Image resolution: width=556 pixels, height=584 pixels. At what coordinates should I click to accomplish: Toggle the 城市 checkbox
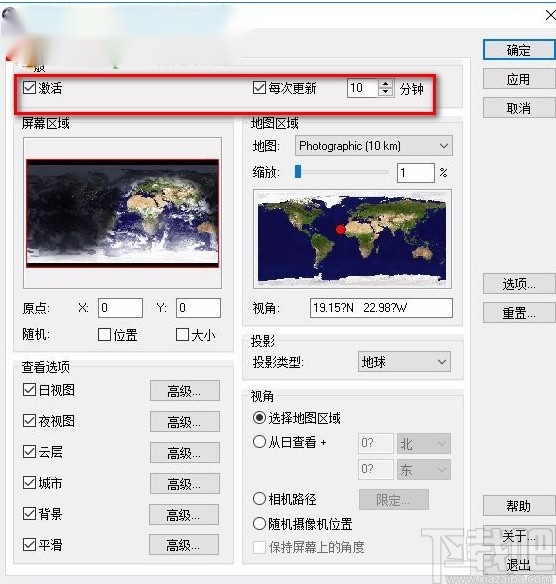[29, 483]
